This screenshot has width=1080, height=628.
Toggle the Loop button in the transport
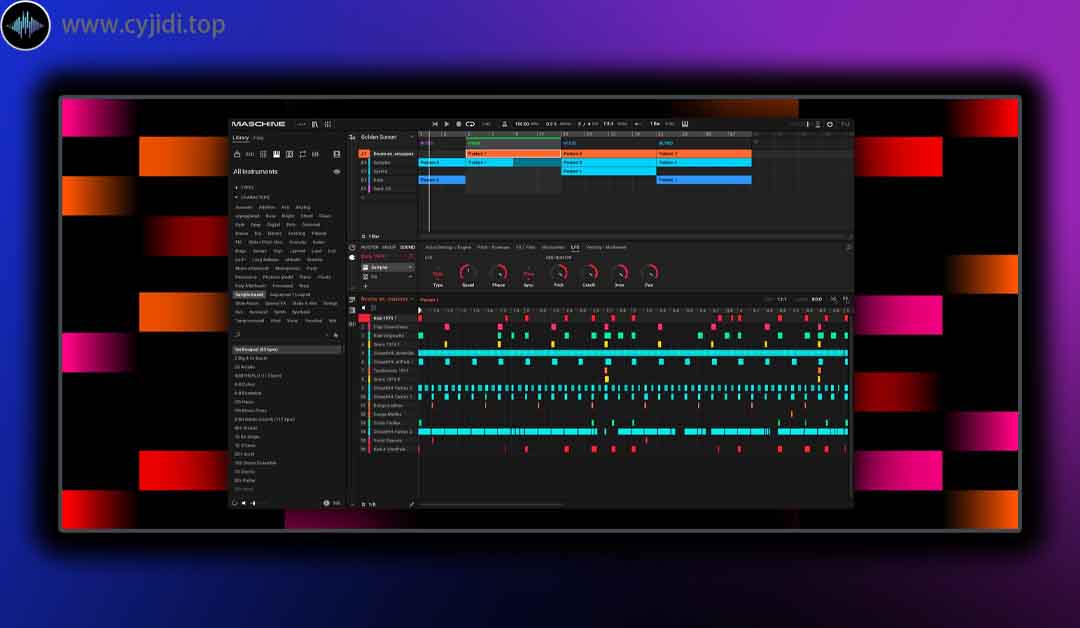[x=470, y=124]
